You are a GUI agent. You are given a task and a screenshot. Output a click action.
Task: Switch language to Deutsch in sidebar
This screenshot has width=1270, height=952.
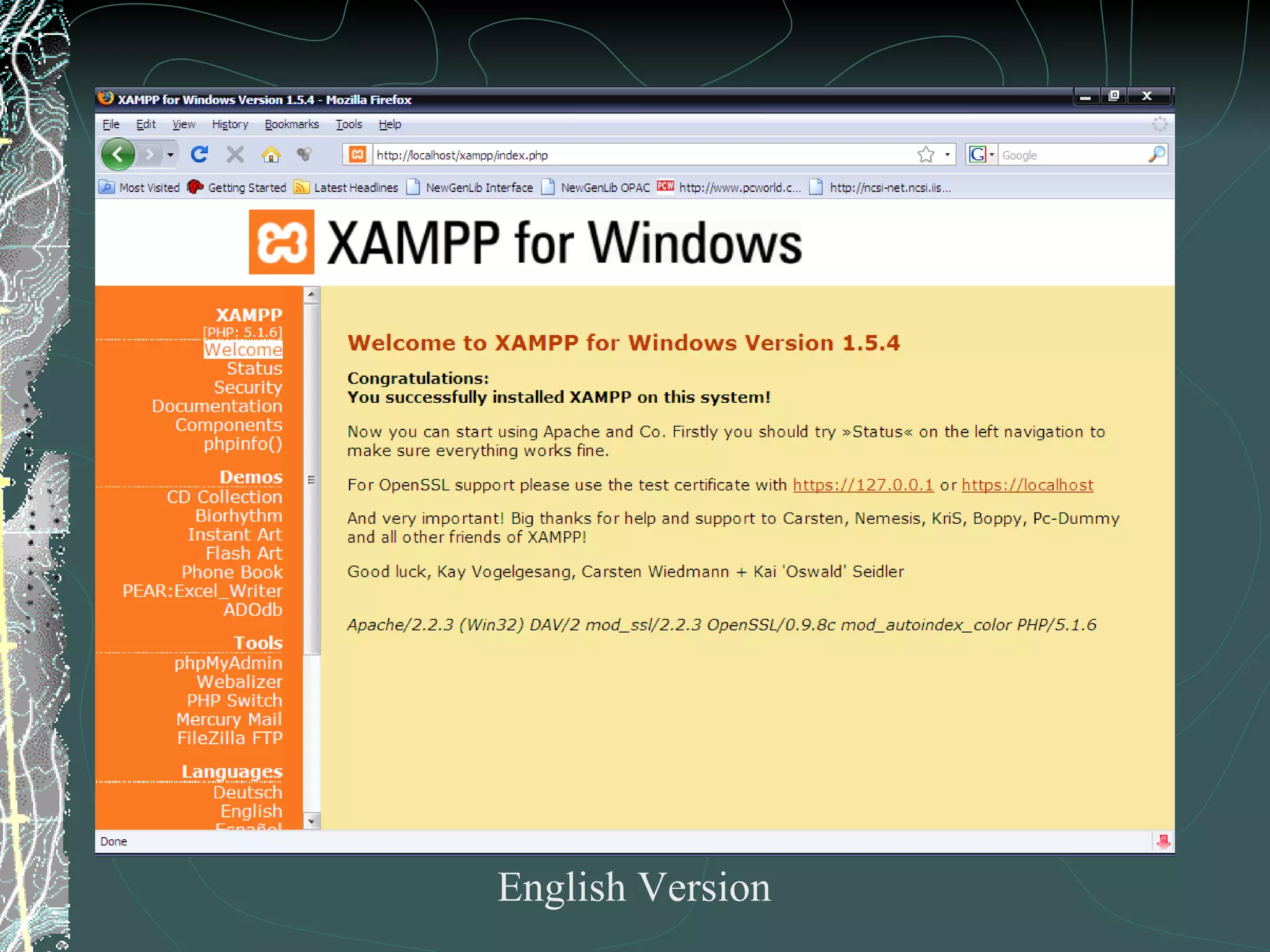coord(247,792)
